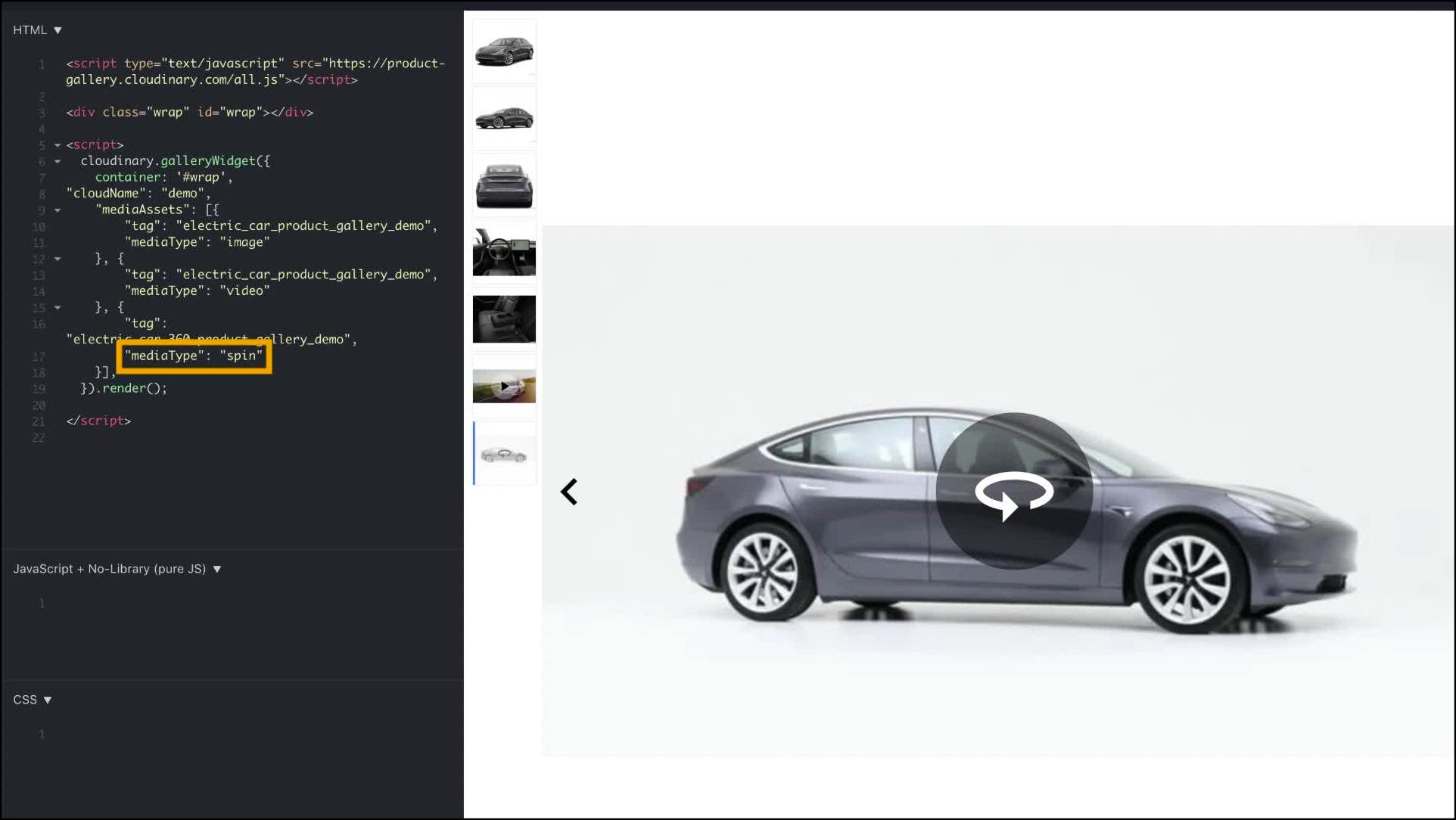Click the CSS panel label

[25, 700]
